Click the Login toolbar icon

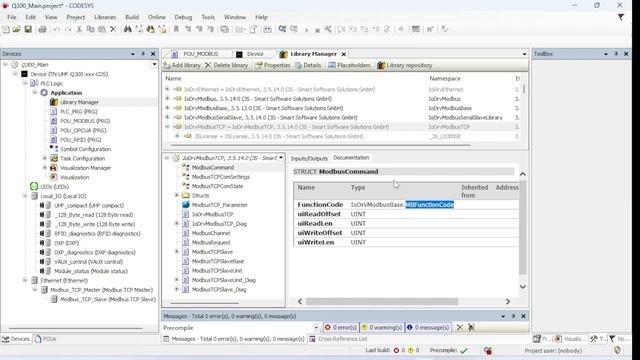[x=282, y=29]
